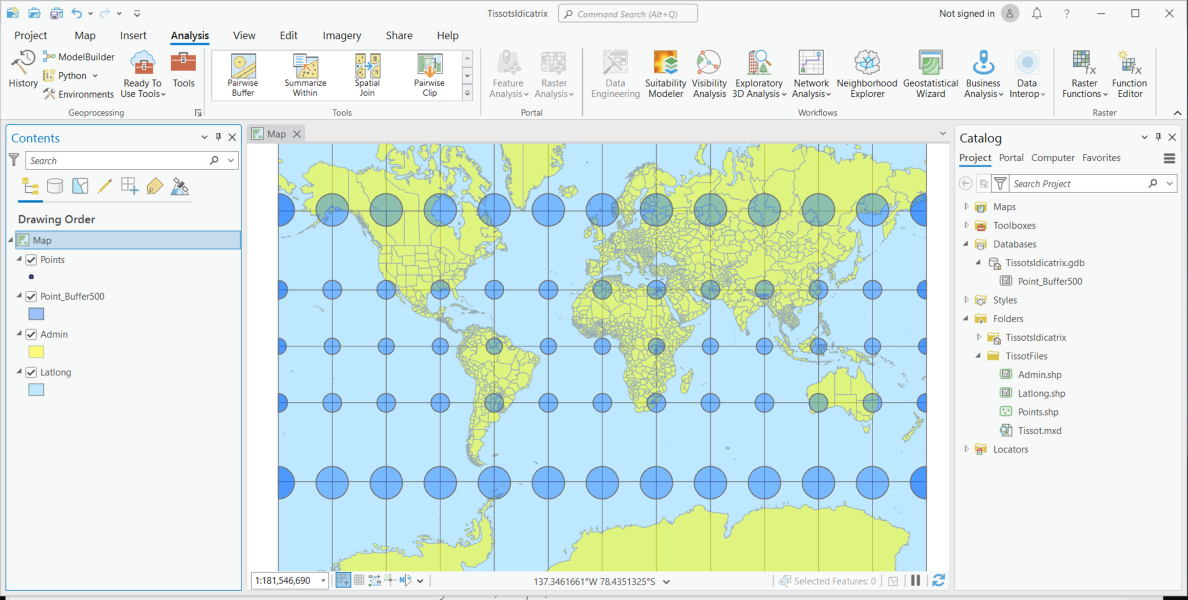Disable the Point_Buffer500 layer checkbox

[x=32, y=296]
